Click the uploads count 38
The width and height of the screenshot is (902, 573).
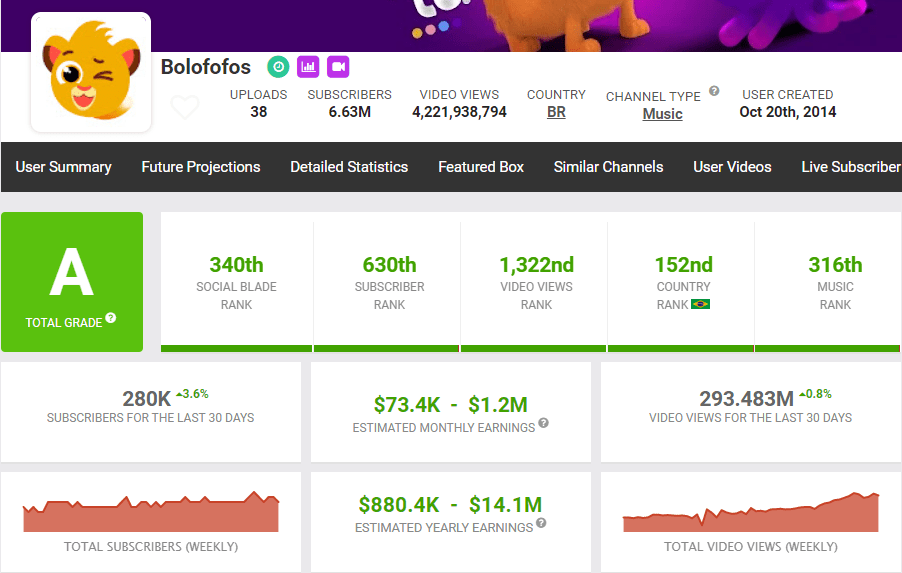259,112
